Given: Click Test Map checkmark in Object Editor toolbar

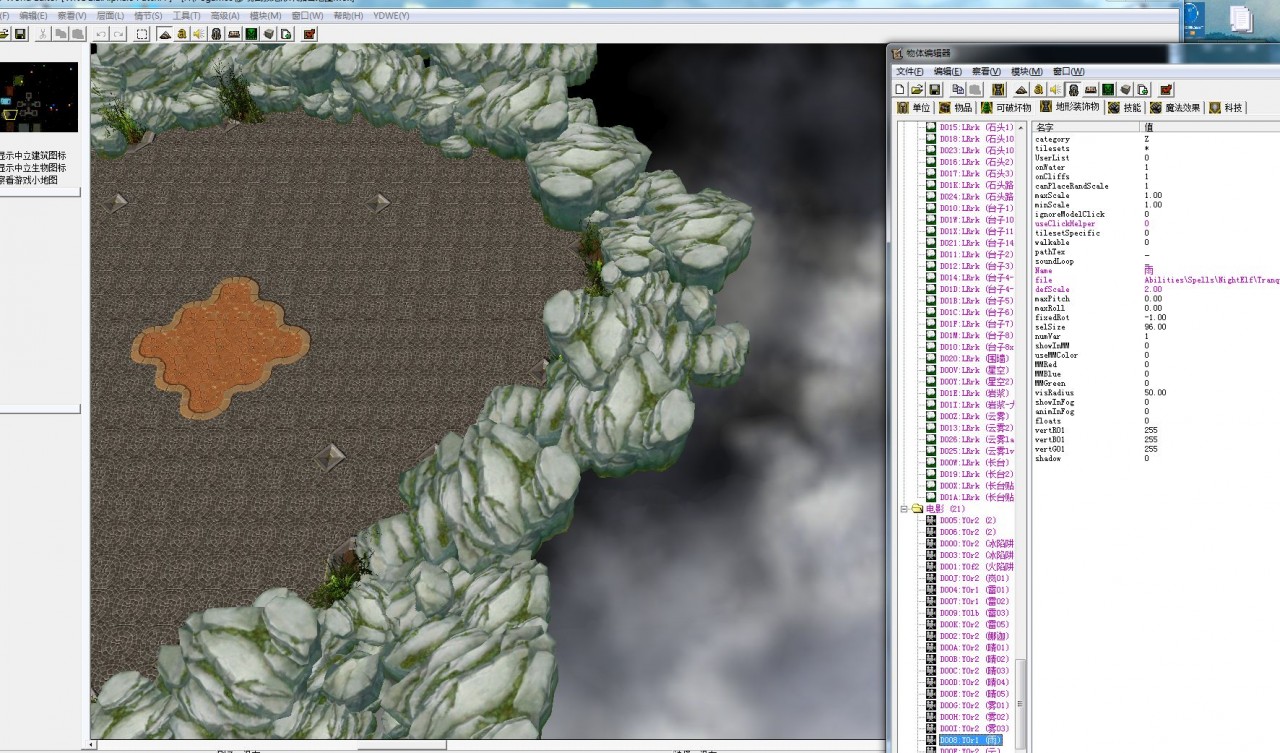Looking at the screenshot, I should (x=1167, y=90).
